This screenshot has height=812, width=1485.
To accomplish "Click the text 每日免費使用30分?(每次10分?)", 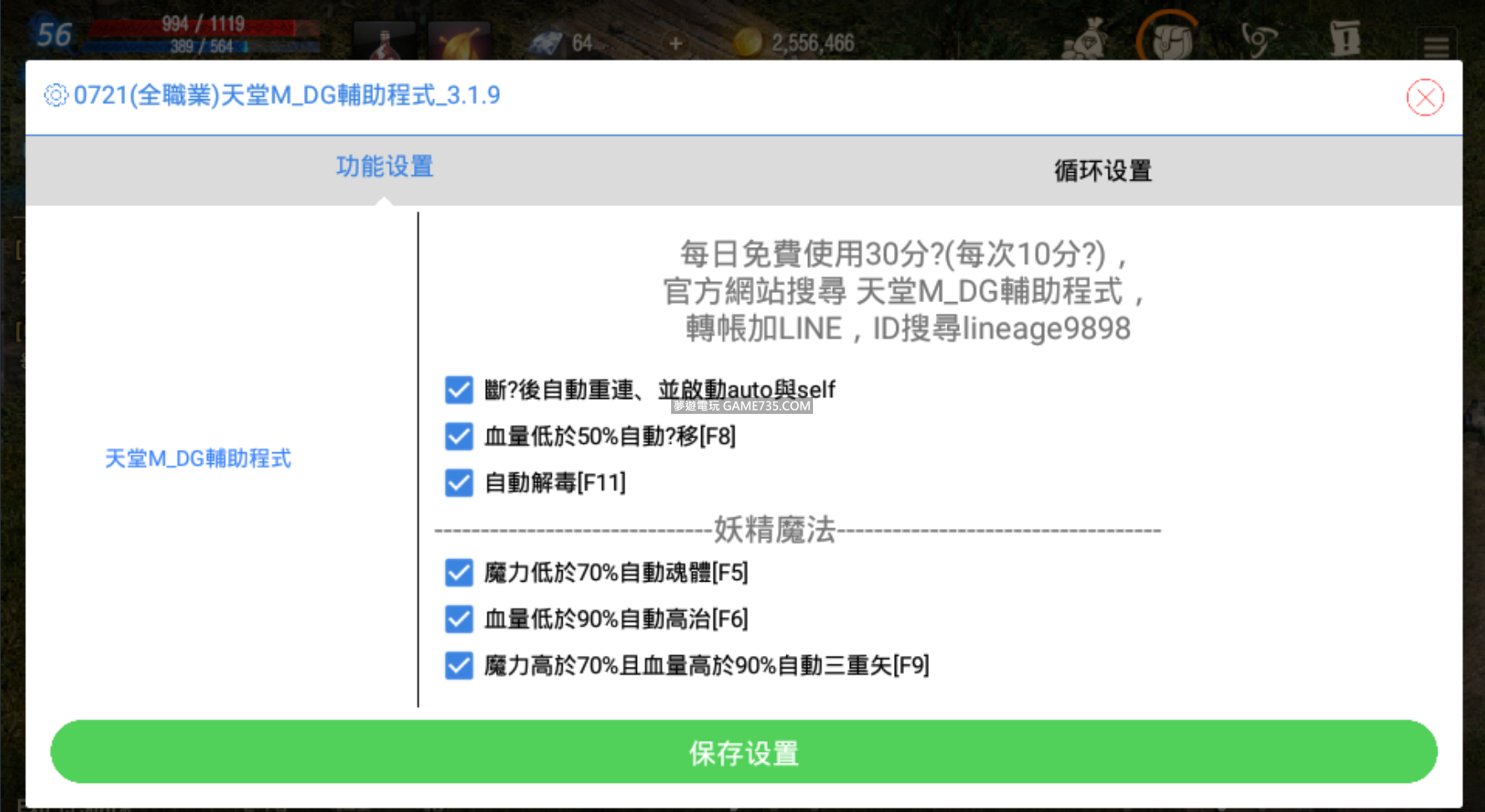I will (x=893, y=254).
